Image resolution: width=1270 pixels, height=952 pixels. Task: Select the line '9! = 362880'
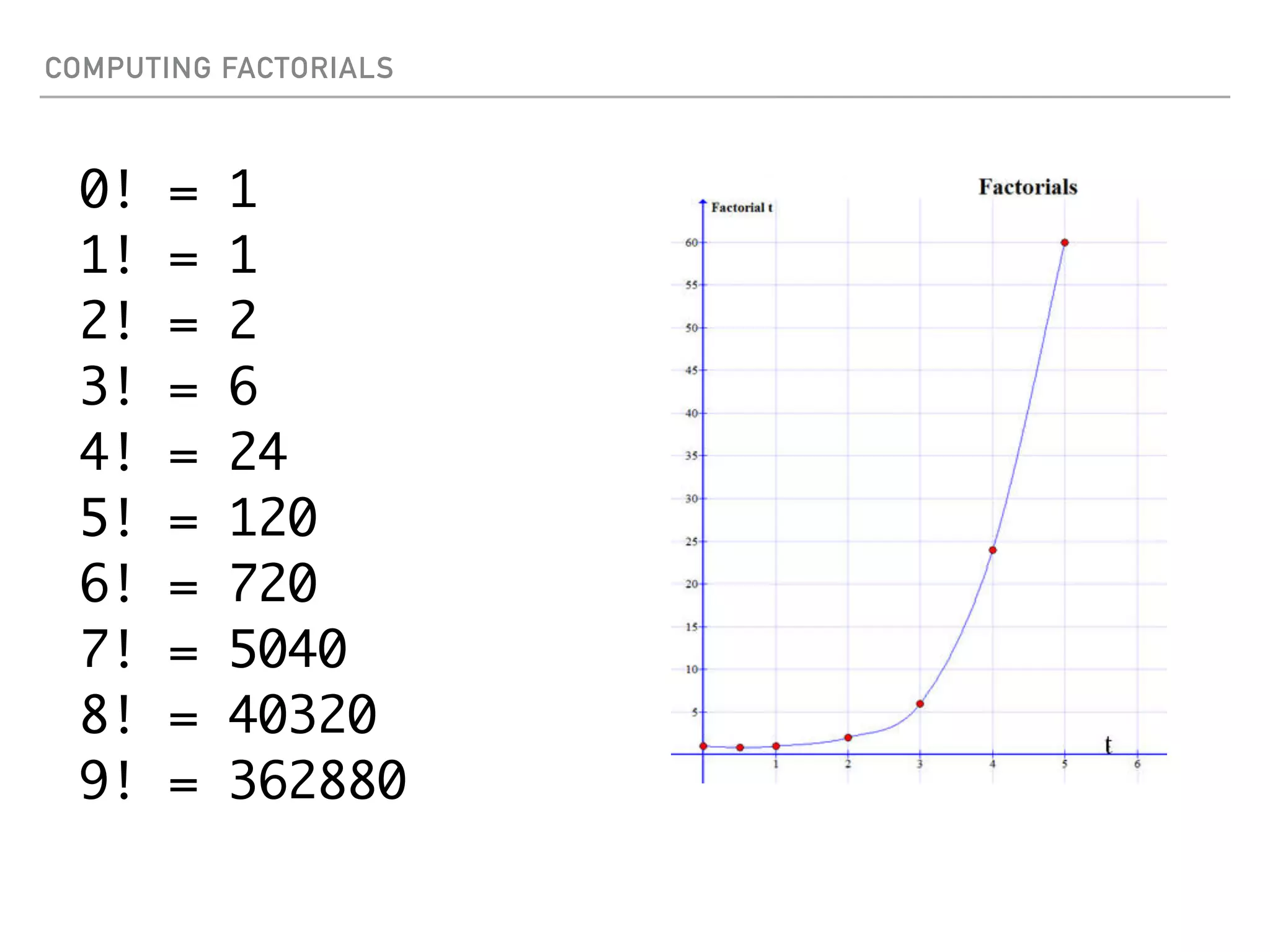point(243,781)
